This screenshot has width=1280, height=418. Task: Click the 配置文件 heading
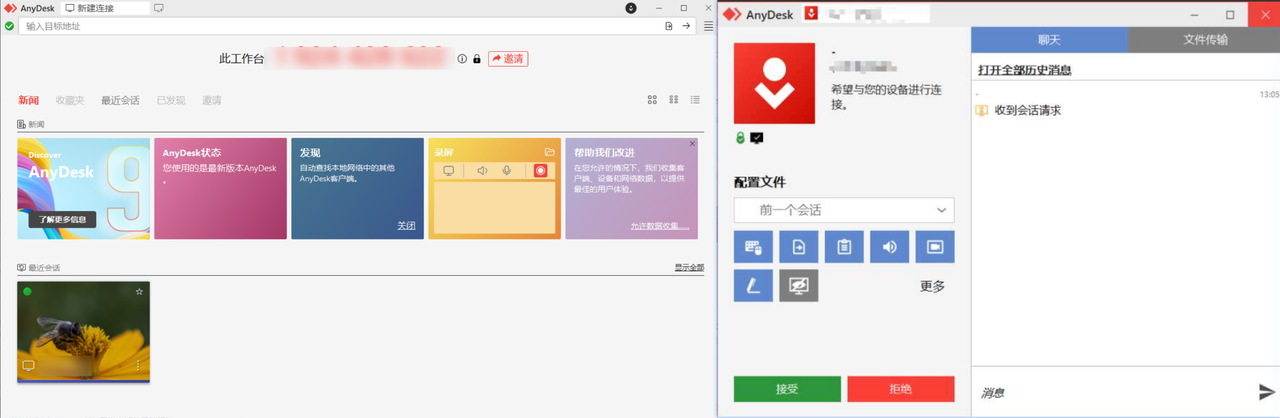coord(760,182)
